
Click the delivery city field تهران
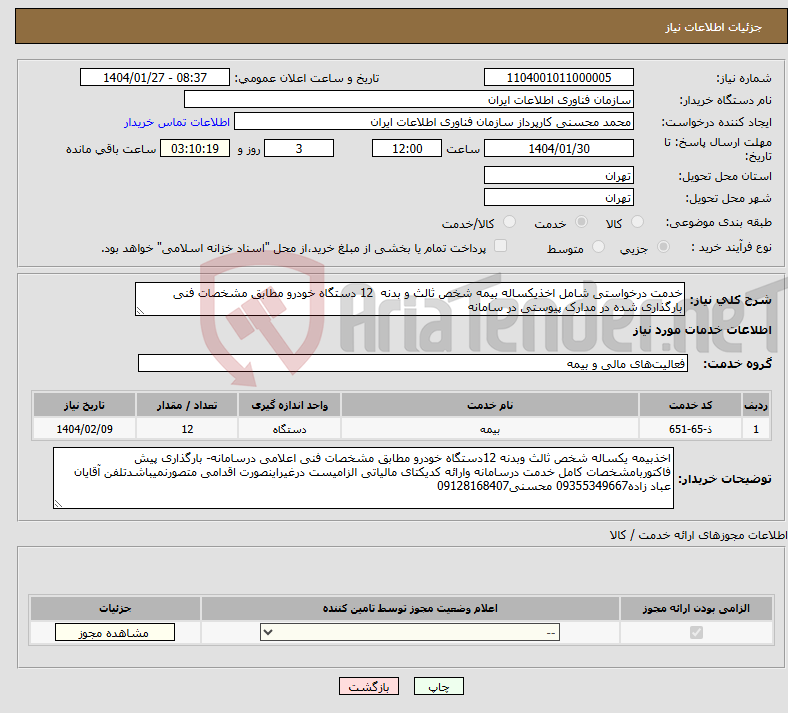tap(558, 197)
